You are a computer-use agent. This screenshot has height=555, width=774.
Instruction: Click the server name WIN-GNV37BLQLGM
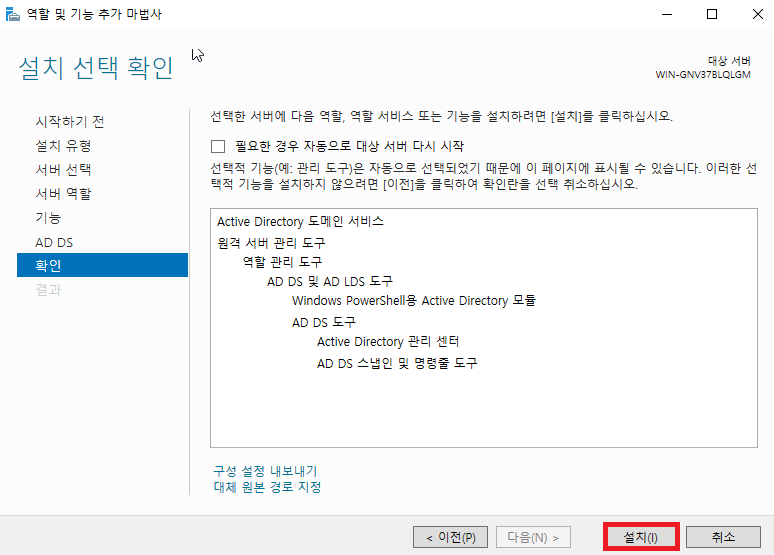point(703,75)
